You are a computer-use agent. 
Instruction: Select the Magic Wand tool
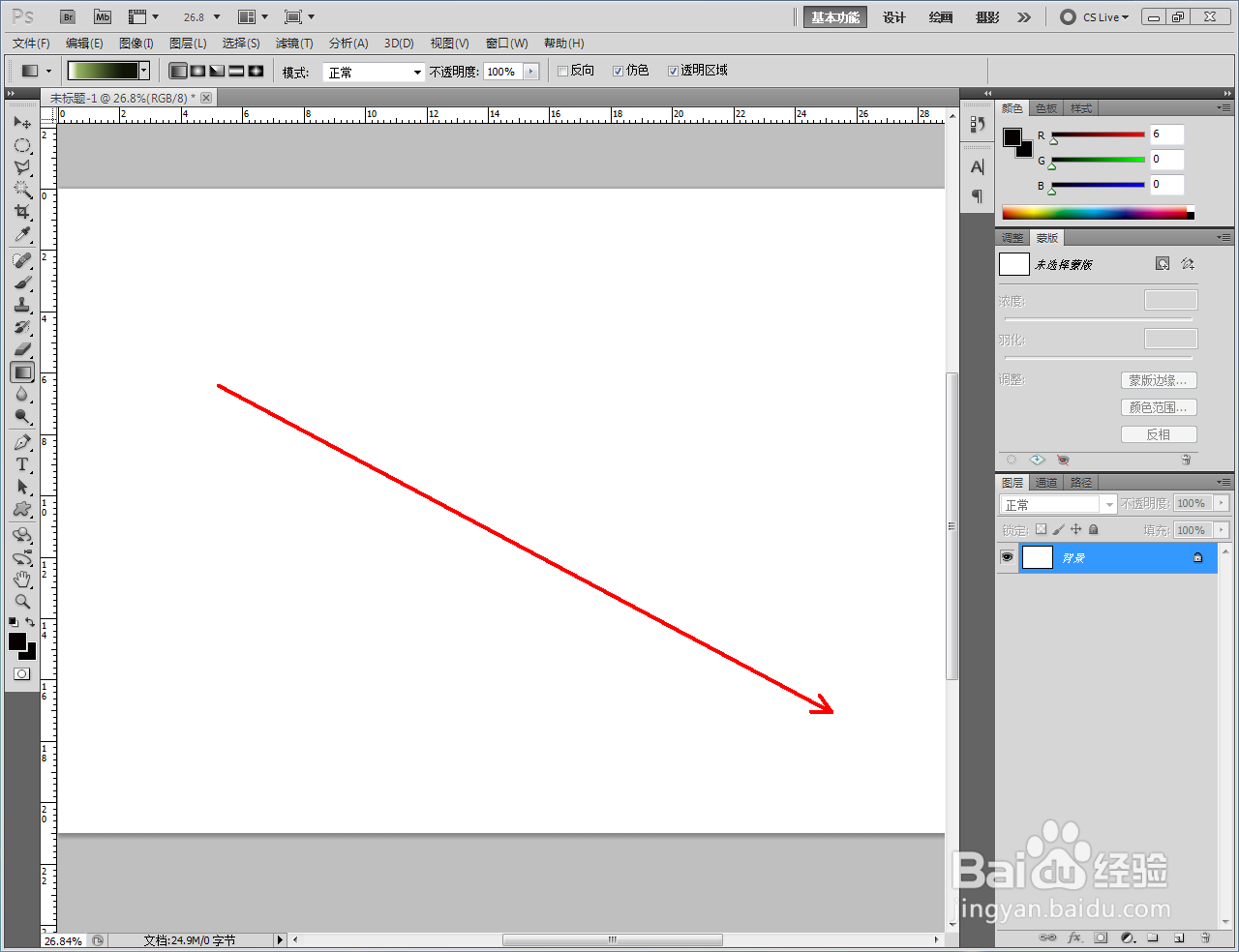click(x=22, y=190)
